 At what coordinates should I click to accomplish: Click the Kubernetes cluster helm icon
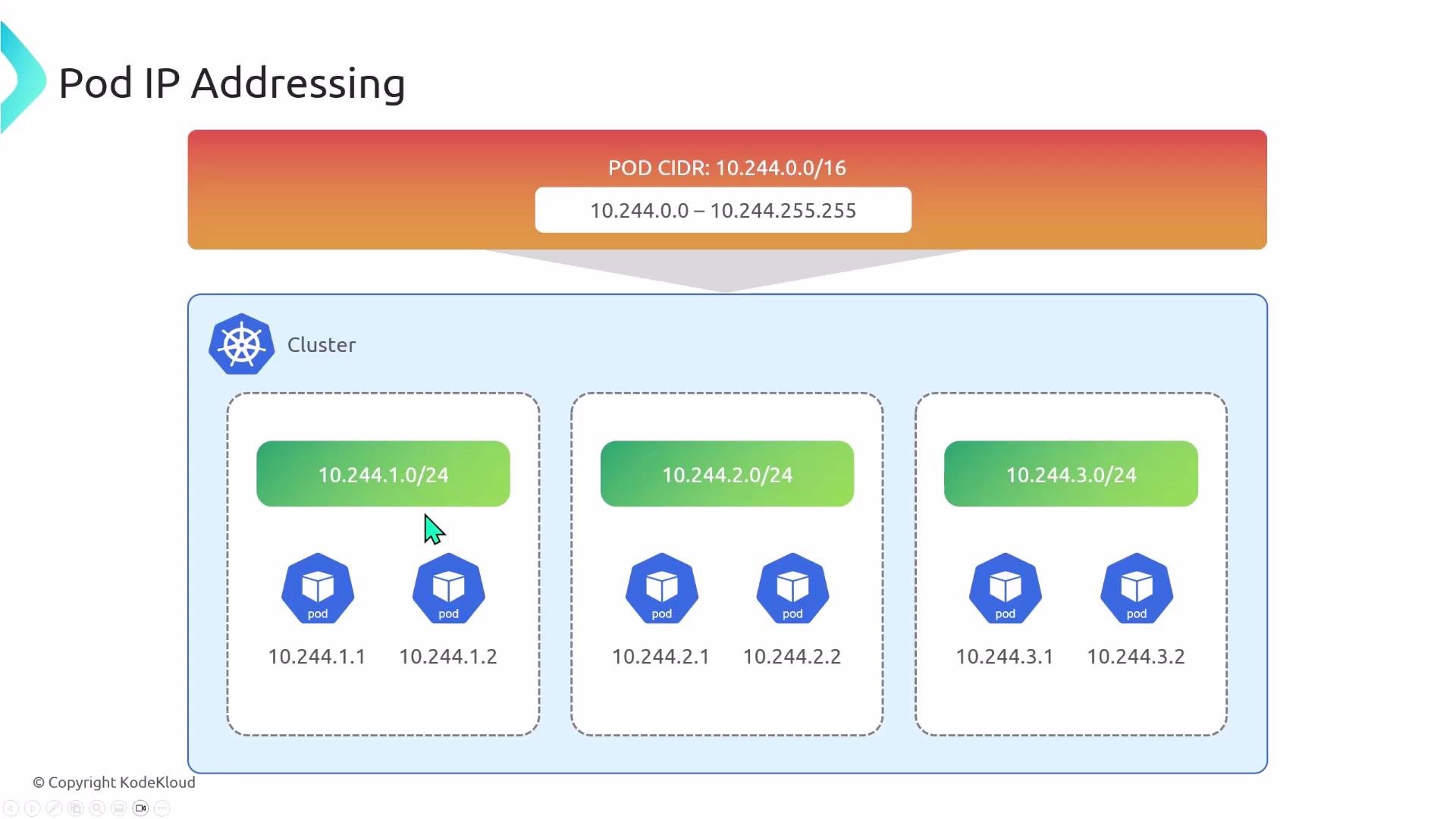[242, 344]
